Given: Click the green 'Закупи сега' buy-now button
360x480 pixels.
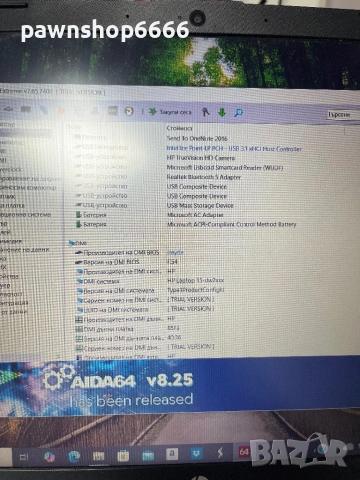Looking at the screenshot, I should tap(170, 112).
